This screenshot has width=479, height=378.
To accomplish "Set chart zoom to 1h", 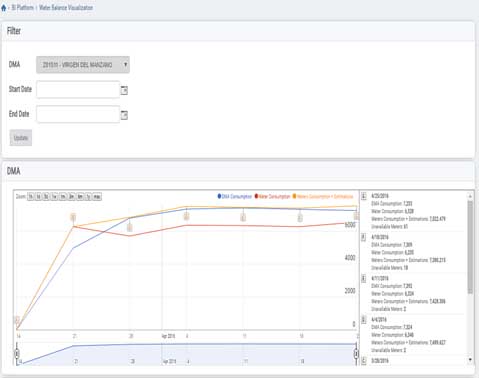I will pos(31,197).
